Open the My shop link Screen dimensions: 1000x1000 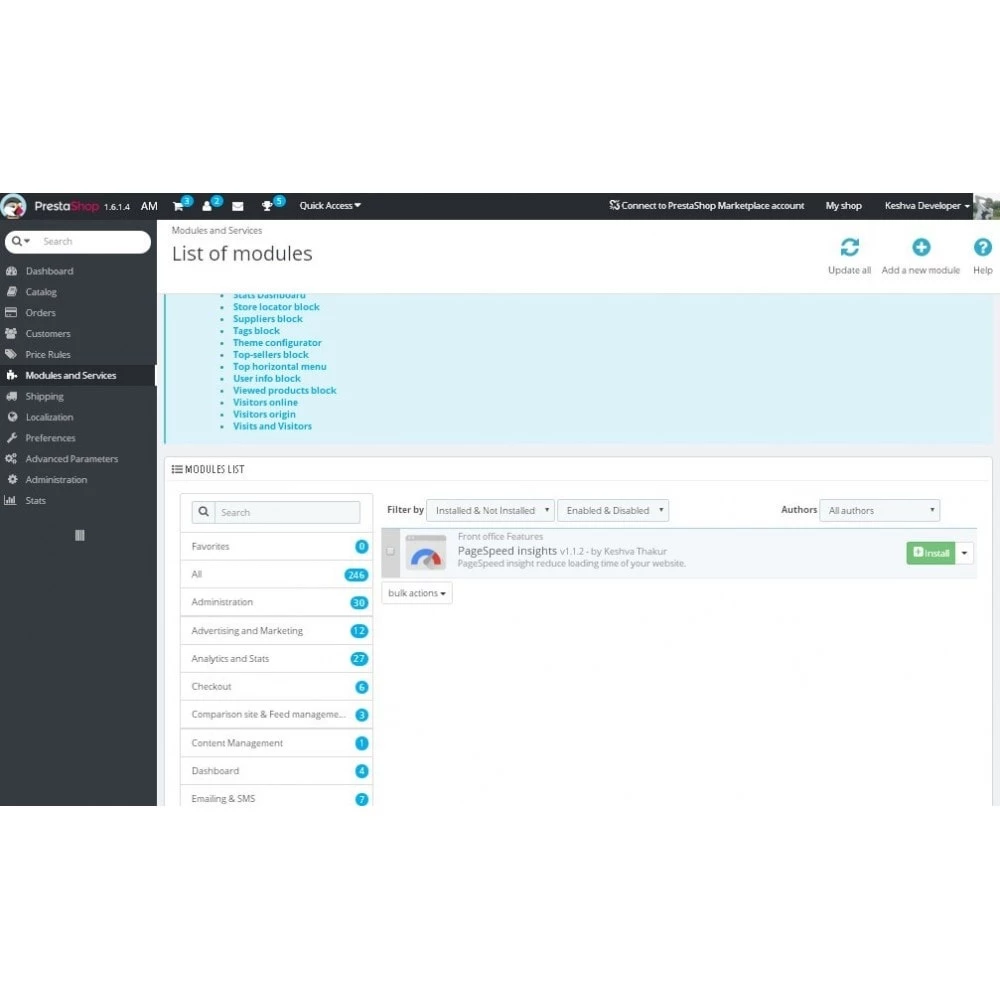843,205
